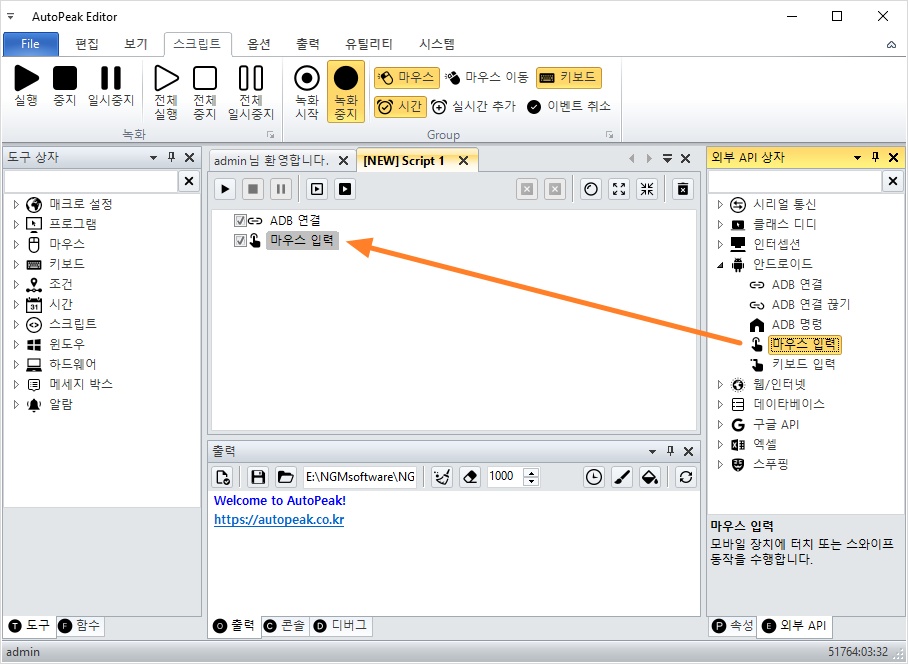
Task: Click 전체 실행 (Run all) in ribbon
Action: coord(166,93)
